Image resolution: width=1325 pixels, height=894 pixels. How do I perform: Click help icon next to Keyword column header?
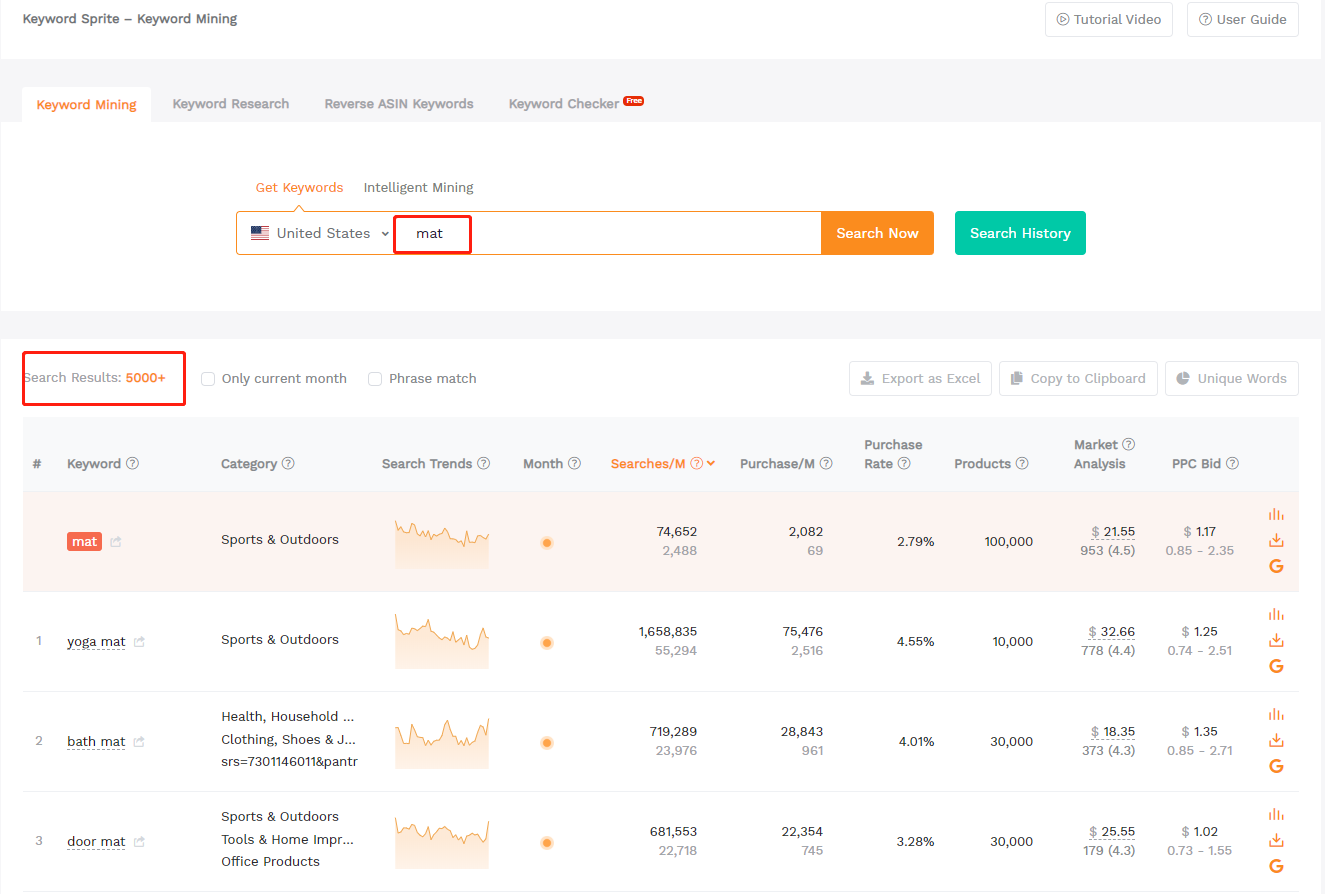pos(132,464)
